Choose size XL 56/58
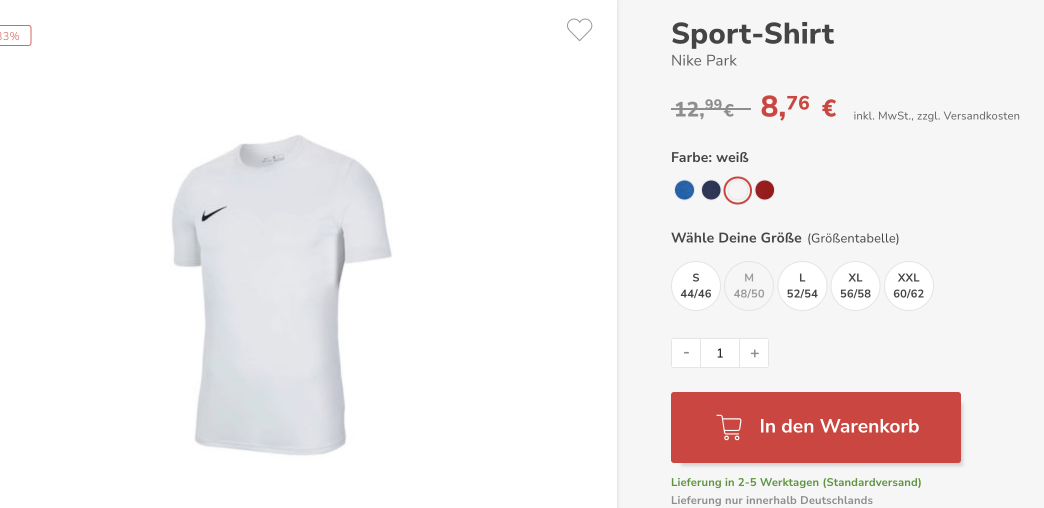This screenshot has height=508, width=1044. click(856, 286)
